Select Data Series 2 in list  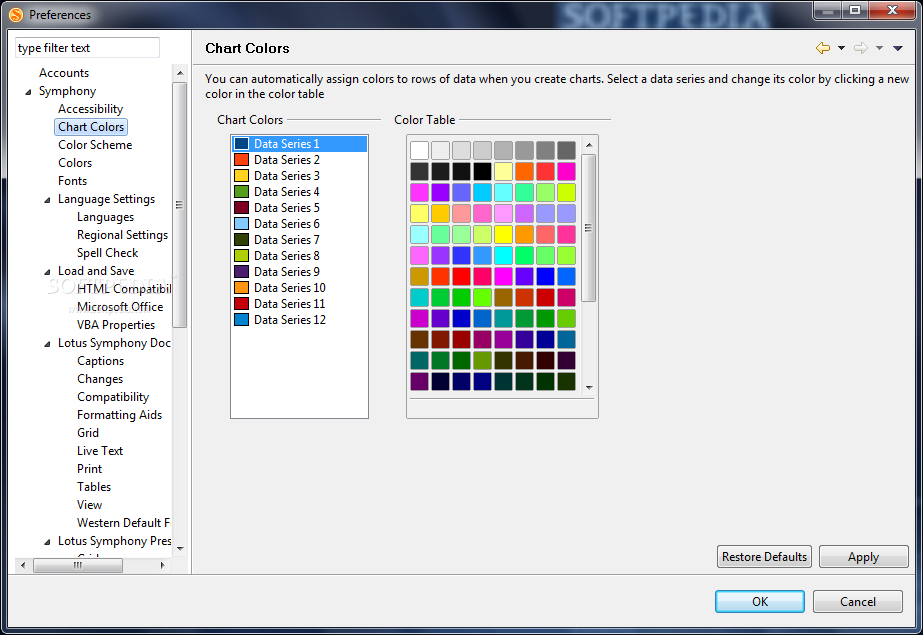[300, 160]
